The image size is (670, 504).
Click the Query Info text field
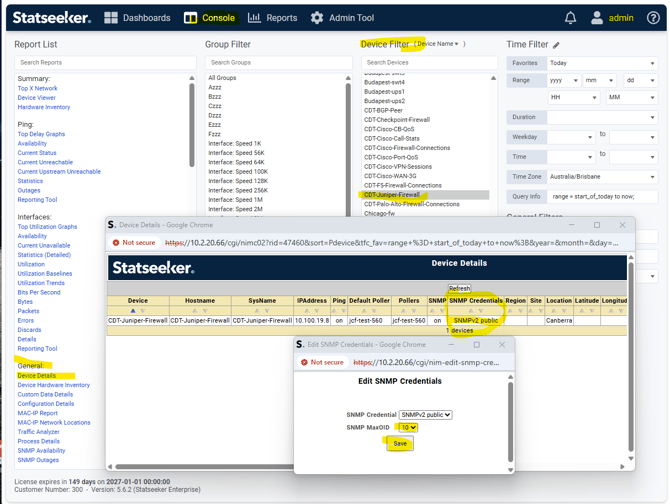[602, 196]
